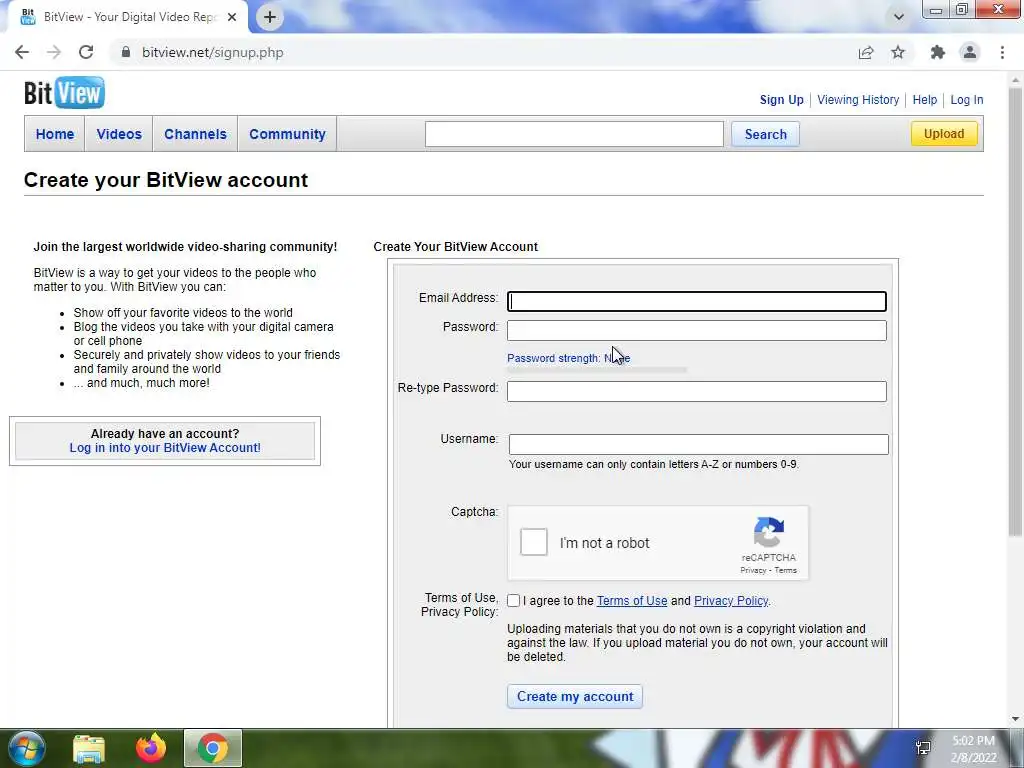1024x768 pixels.
Task: Click the browser forward arrow
Action: pos(54,52)
